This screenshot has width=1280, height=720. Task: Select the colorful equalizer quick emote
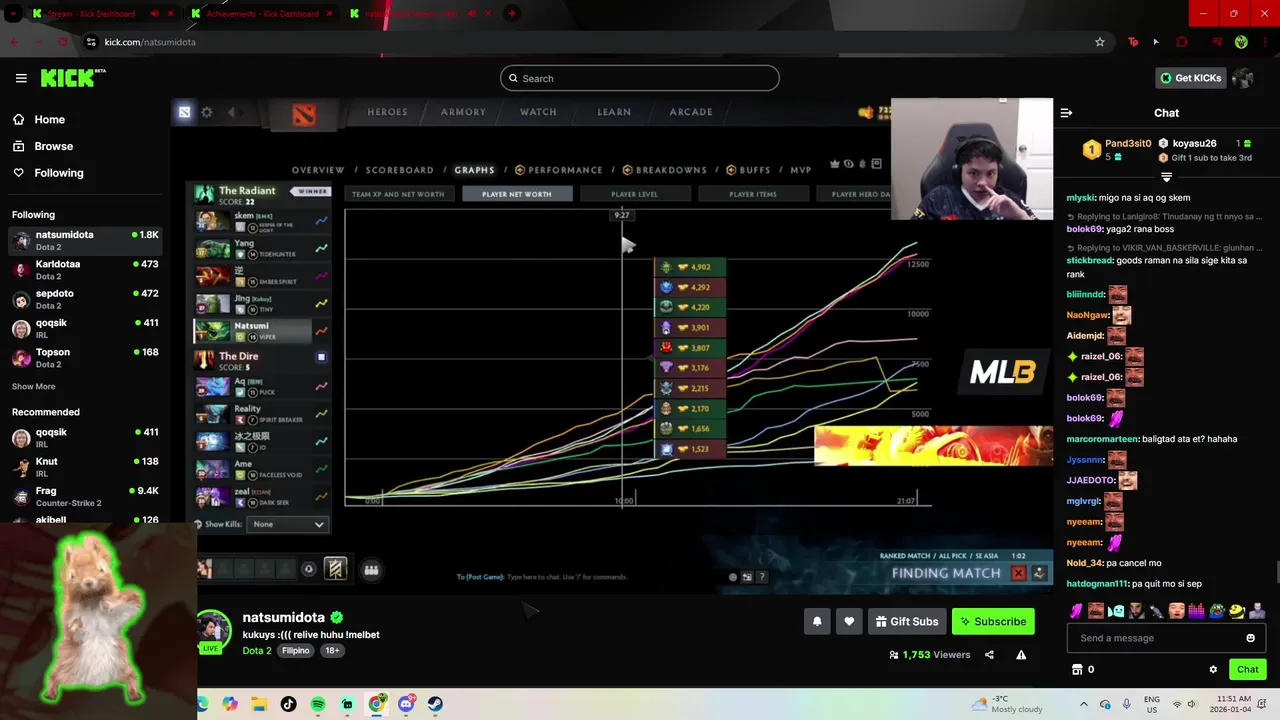click(x=1196, y=610)
